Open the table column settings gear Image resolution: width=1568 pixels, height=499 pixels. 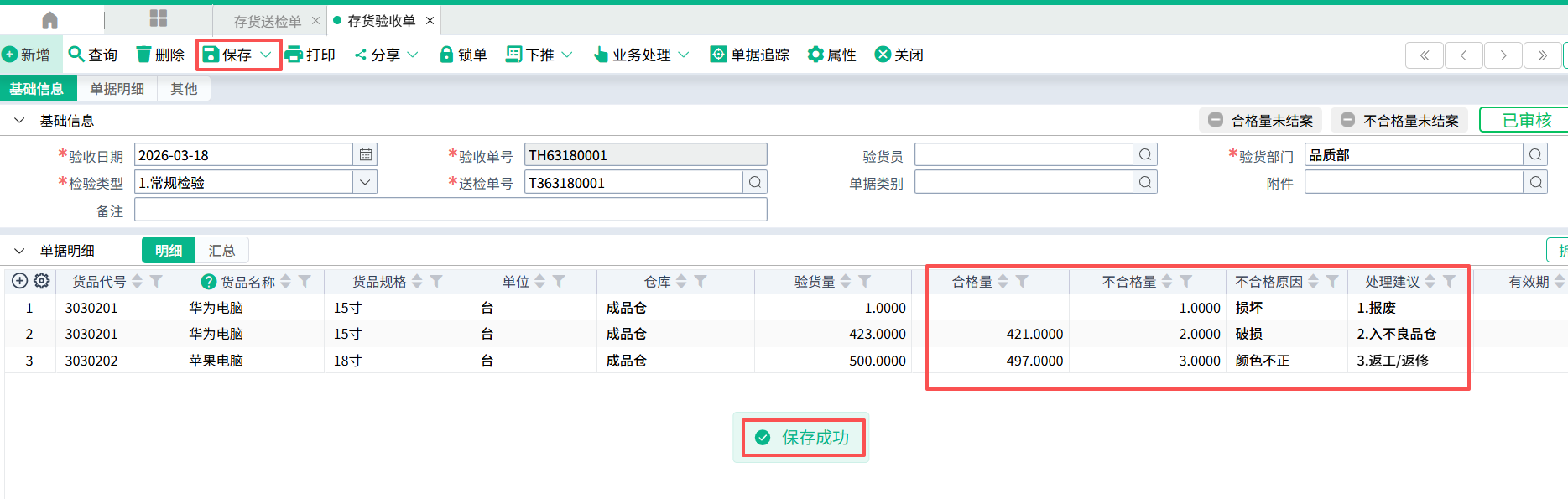point(42,282)
